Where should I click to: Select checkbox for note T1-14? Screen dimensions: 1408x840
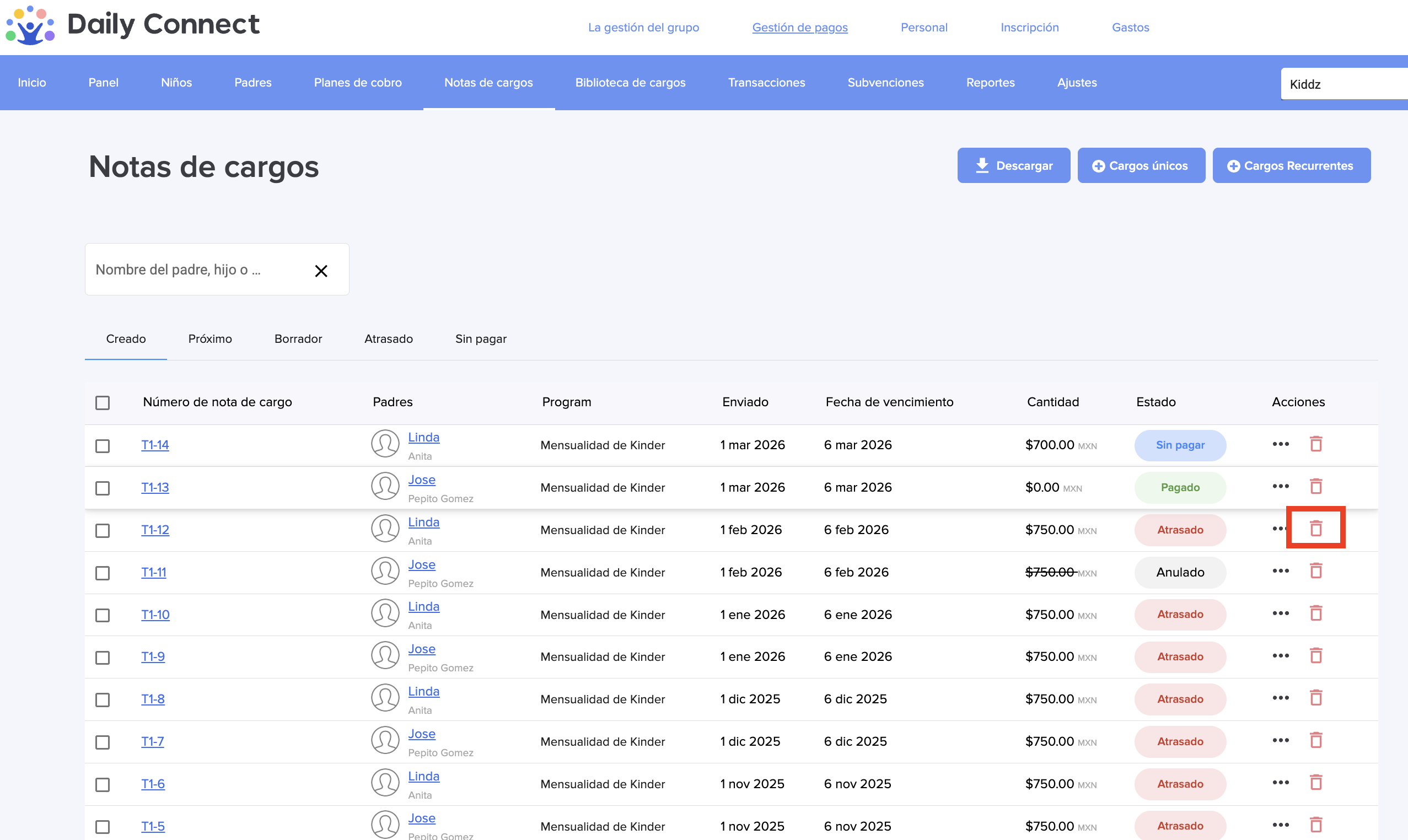coord(103,445)
